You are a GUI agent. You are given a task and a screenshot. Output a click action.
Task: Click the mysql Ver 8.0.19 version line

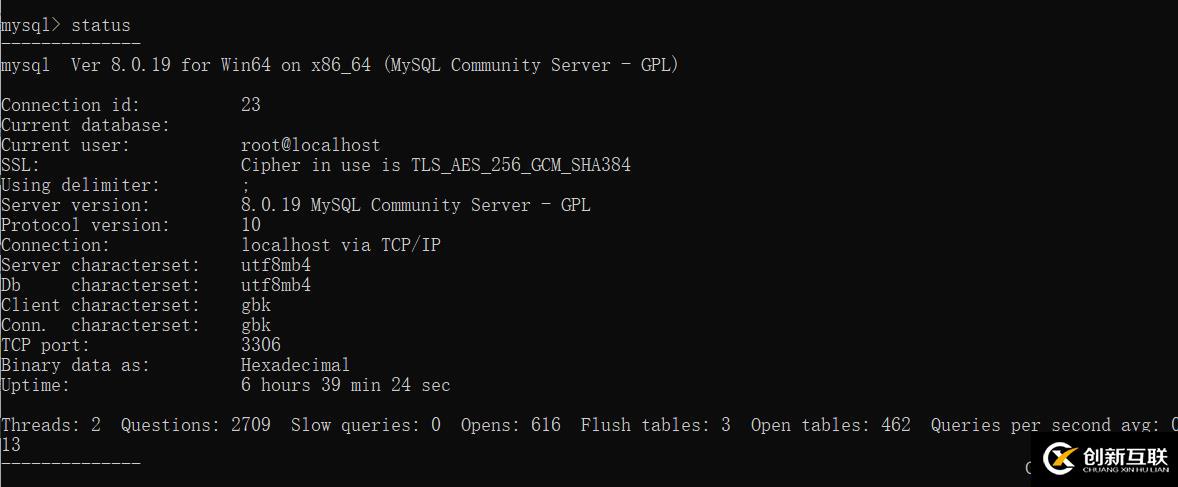click(340, 65)
